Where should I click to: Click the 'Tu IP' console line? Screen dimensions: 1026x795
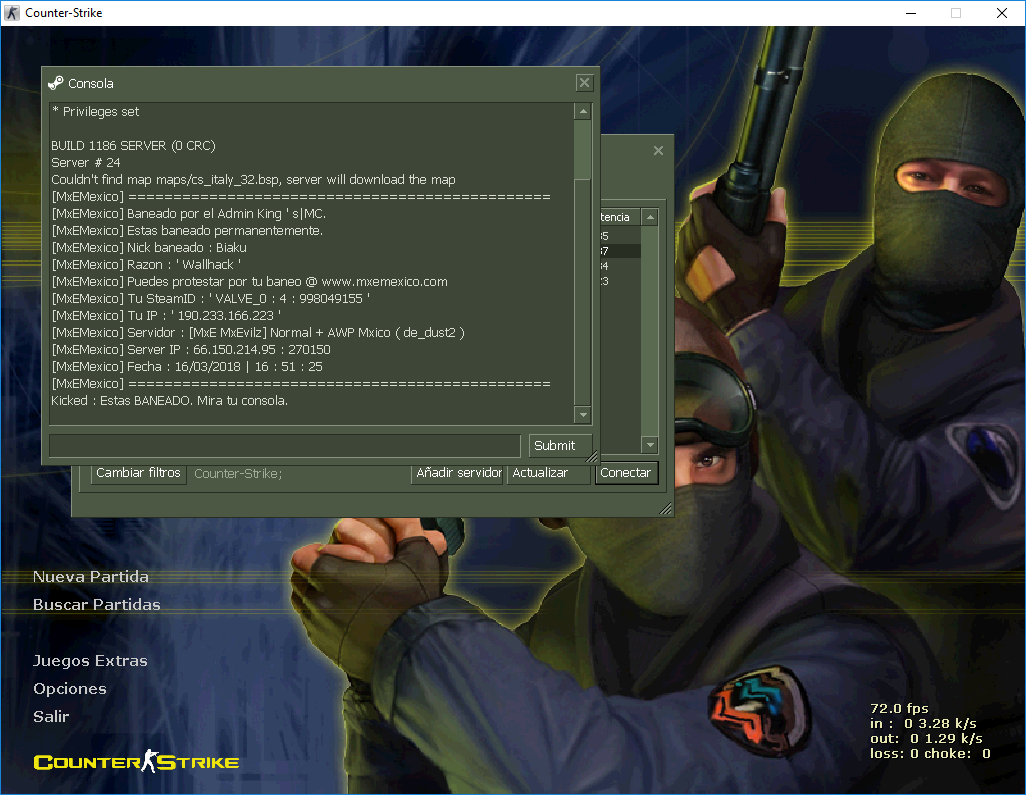[x=166, y=316]
